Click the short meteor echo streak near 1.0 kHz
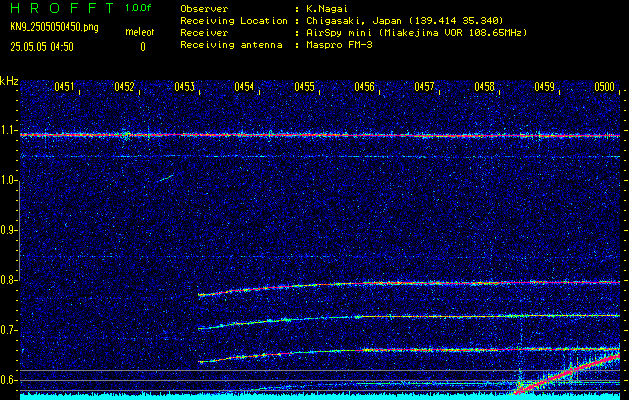629x400 pixels. click(x=164, y=178)
